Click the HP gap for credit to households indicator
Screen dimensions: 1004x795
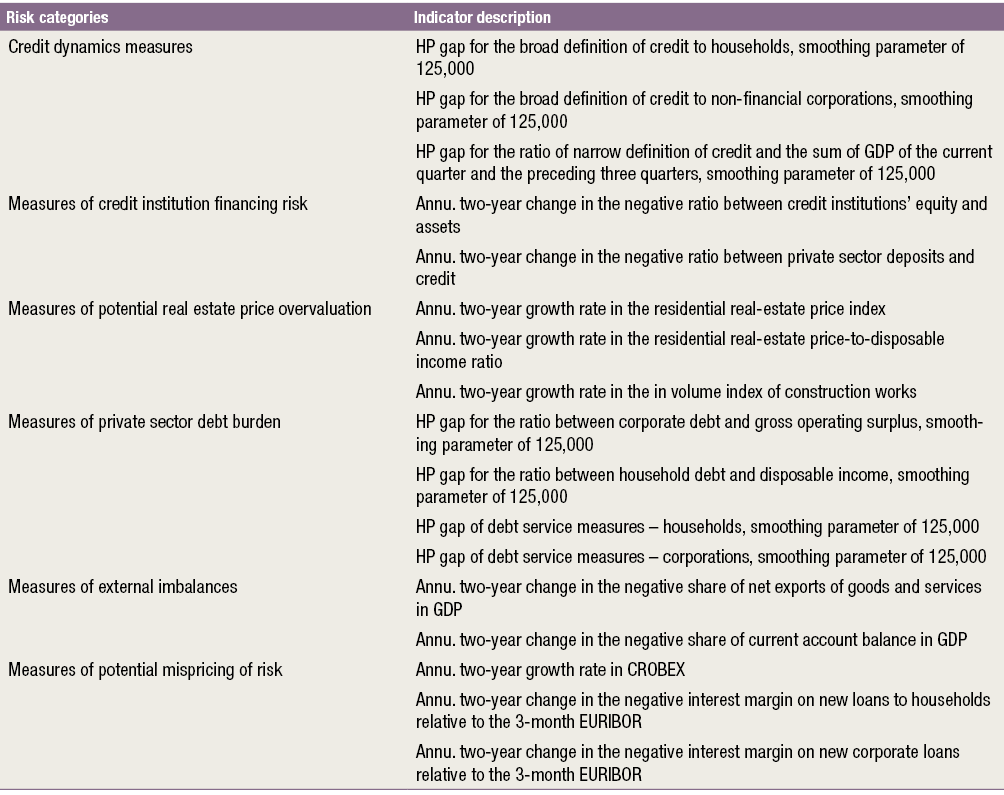coord(690,56)
